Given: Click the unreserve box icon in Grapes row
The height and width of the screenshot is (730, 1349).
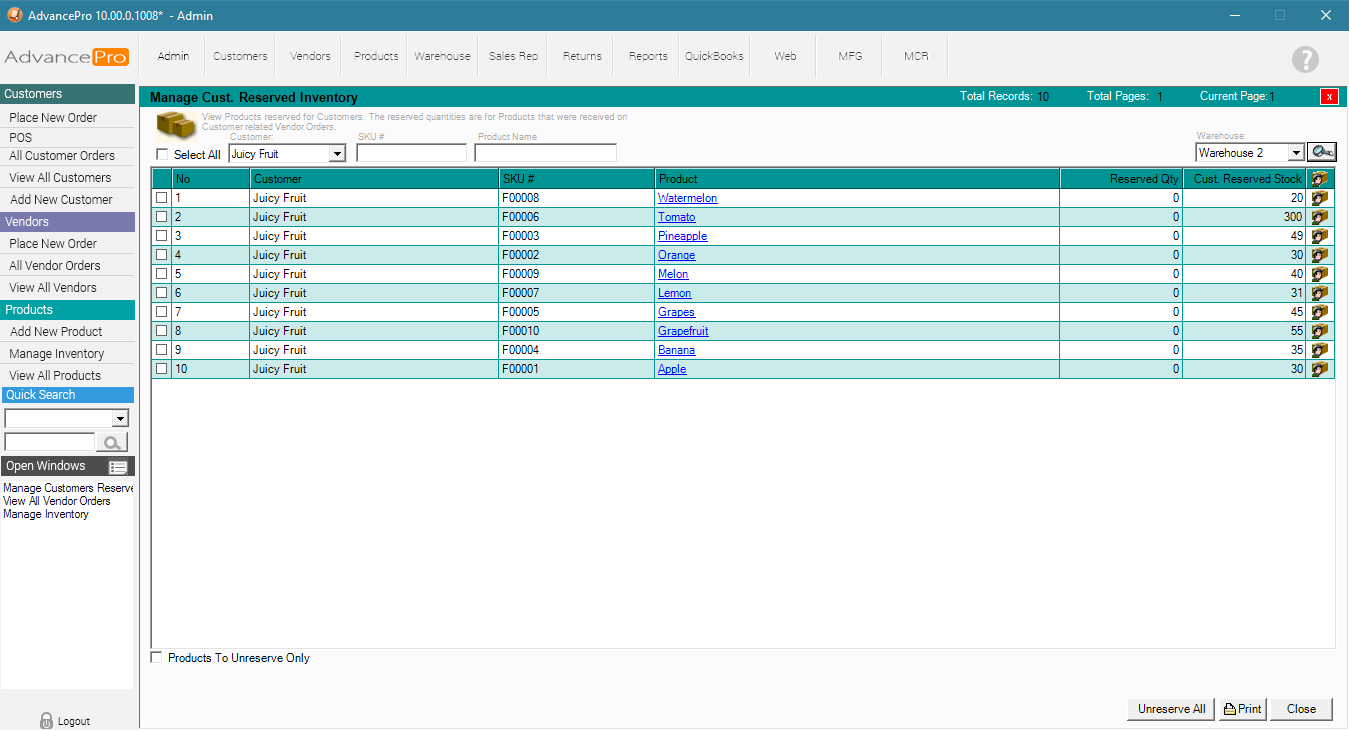Looking at the screenshot, I should pyautogui.click(x=1320, y=312).
